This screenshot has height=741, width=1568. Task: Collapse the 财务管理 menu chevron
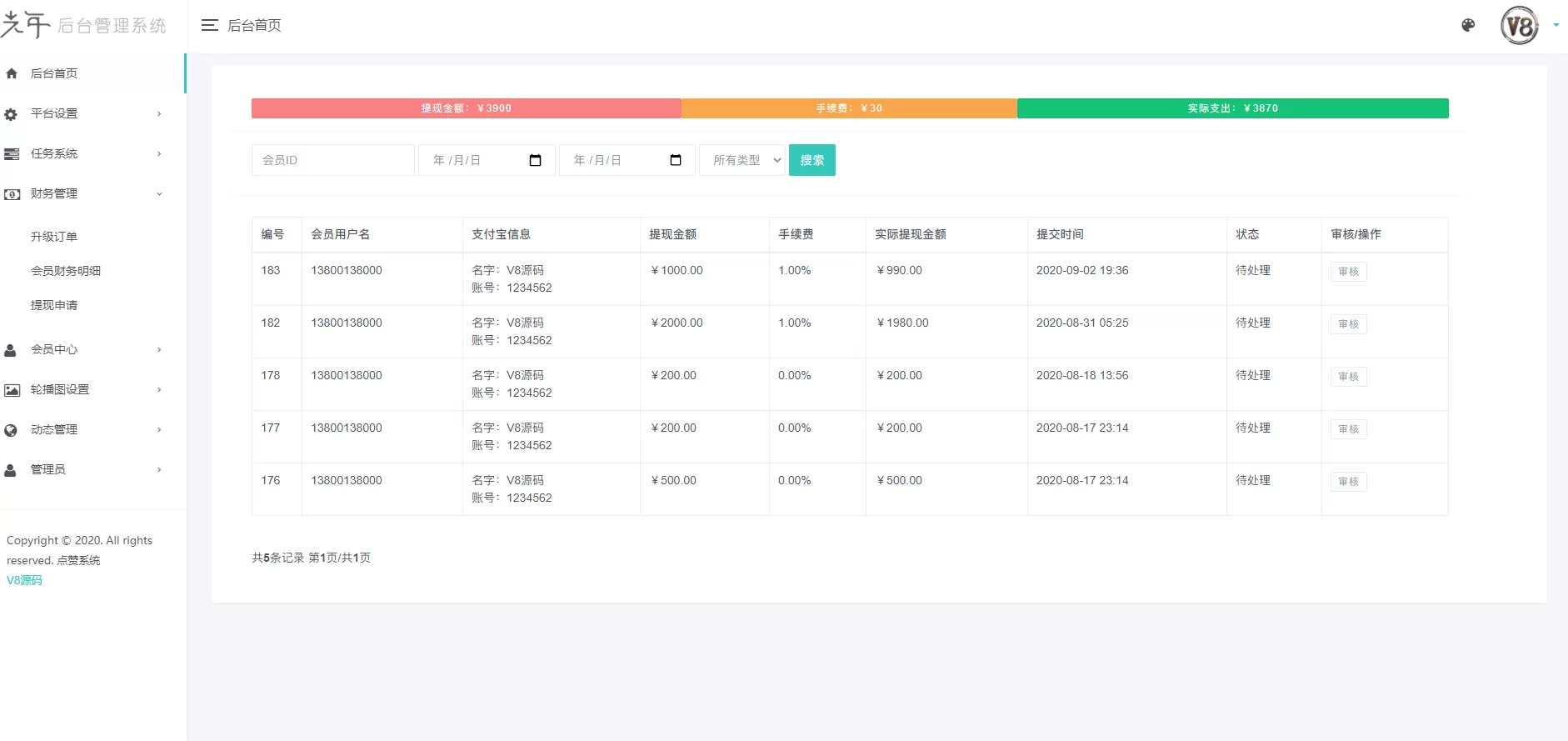(159, 194)
